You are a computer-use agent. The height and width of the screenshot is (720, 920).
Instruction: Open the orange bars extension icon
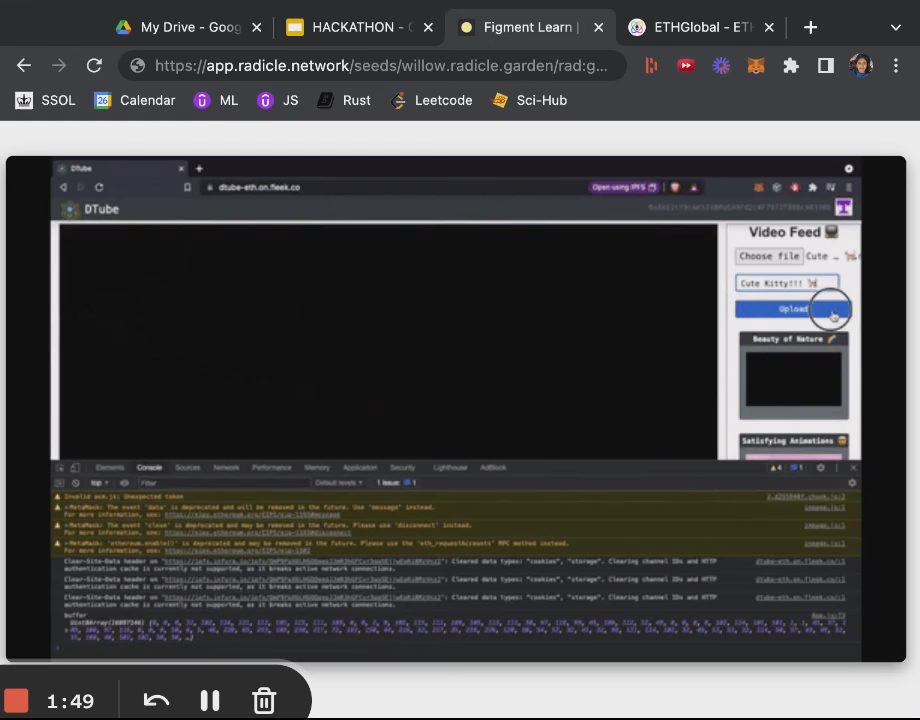coord(651,66)
